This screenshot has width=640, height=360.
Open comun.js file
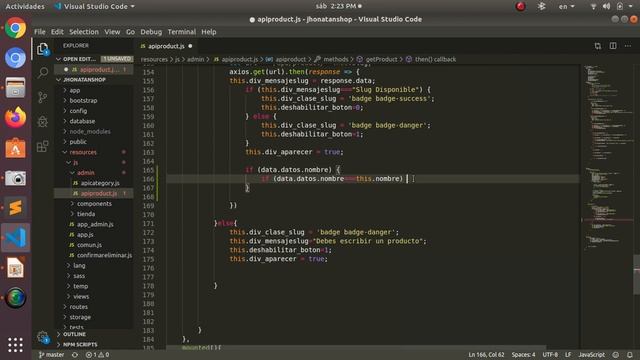pos(89,245)
